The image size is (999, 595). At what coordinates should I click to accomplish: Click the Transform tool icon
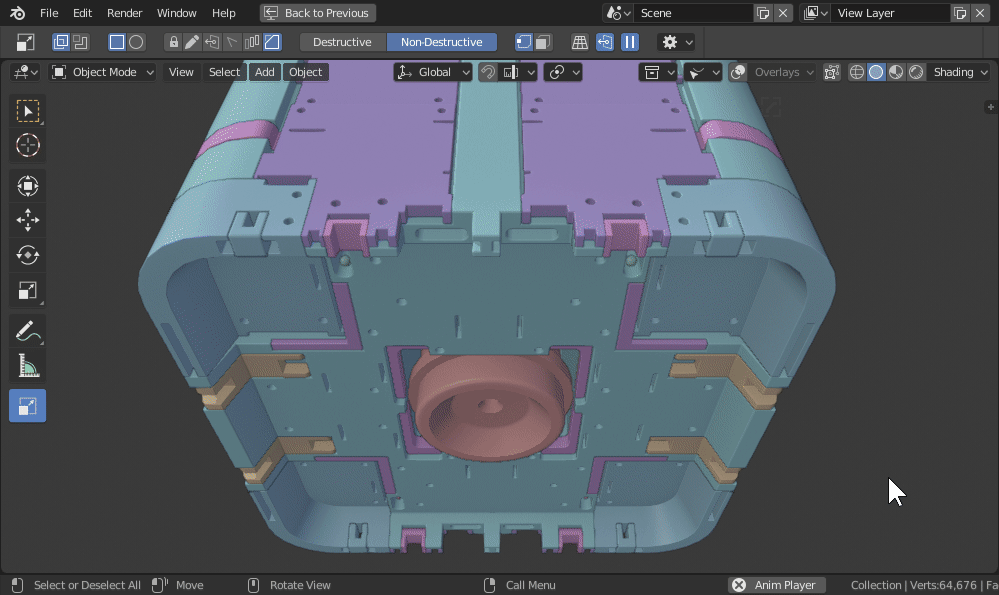click(x=27, y=186)
